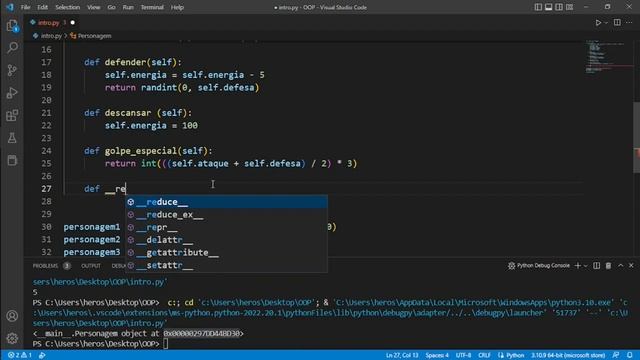Toggle bottom panel layout icon
This screenshot has width=640, height=360.
549,7
